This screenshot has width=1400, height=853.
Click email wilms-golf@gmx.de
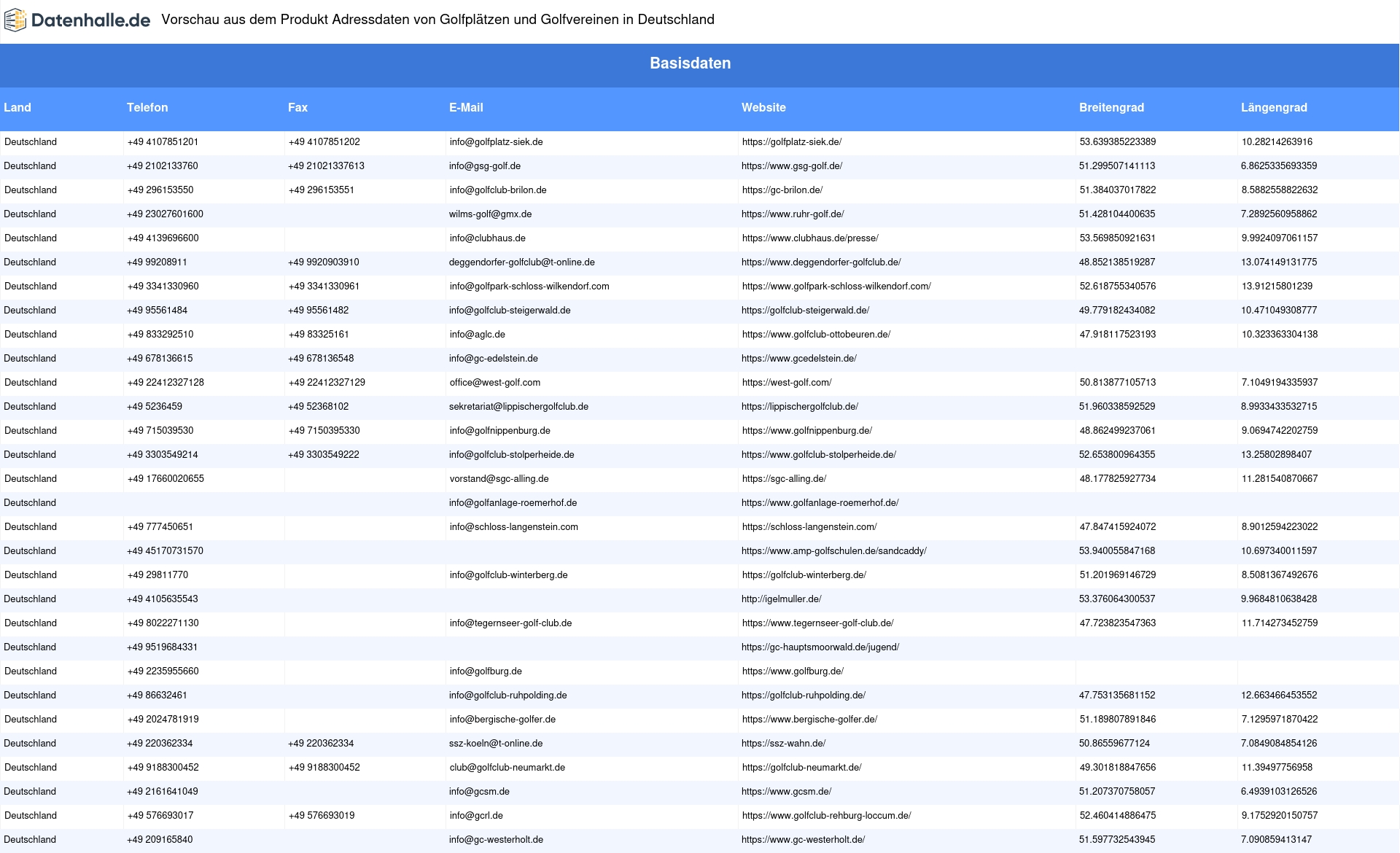click(x=490, y=214)
